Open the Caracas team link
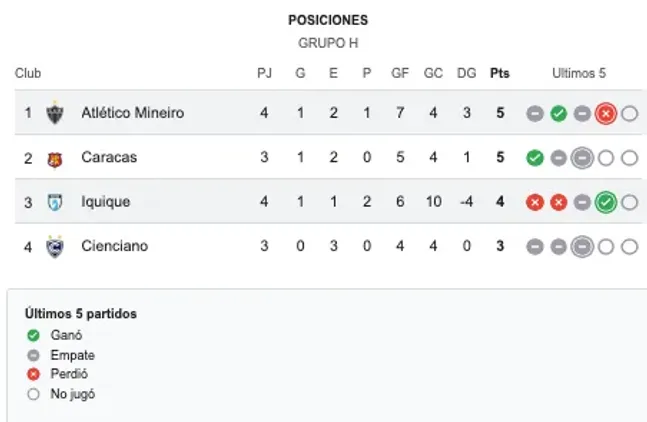The height and width of the screenshot is (422, 647). pyautogui.click(x=109, y=158)
